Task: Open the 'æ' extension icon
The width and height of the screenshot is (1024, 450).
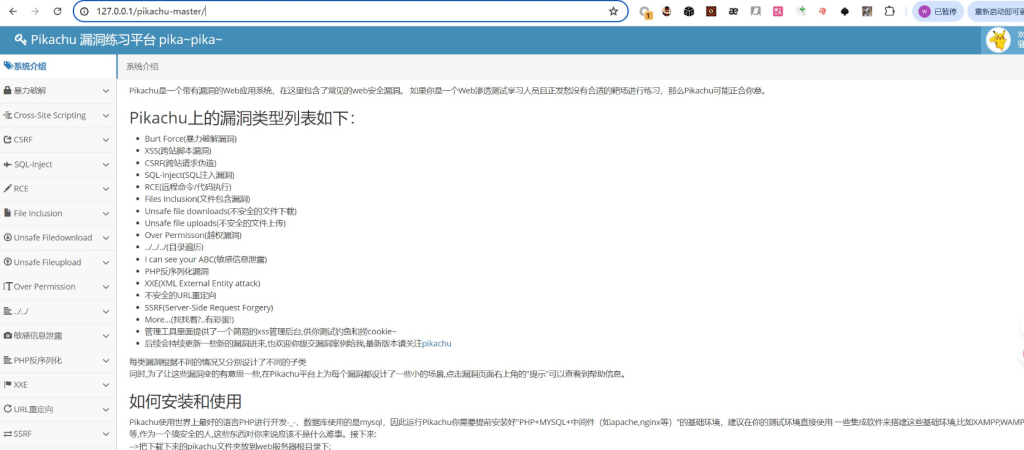Action: pyautogui.click(x=733, y=11)
